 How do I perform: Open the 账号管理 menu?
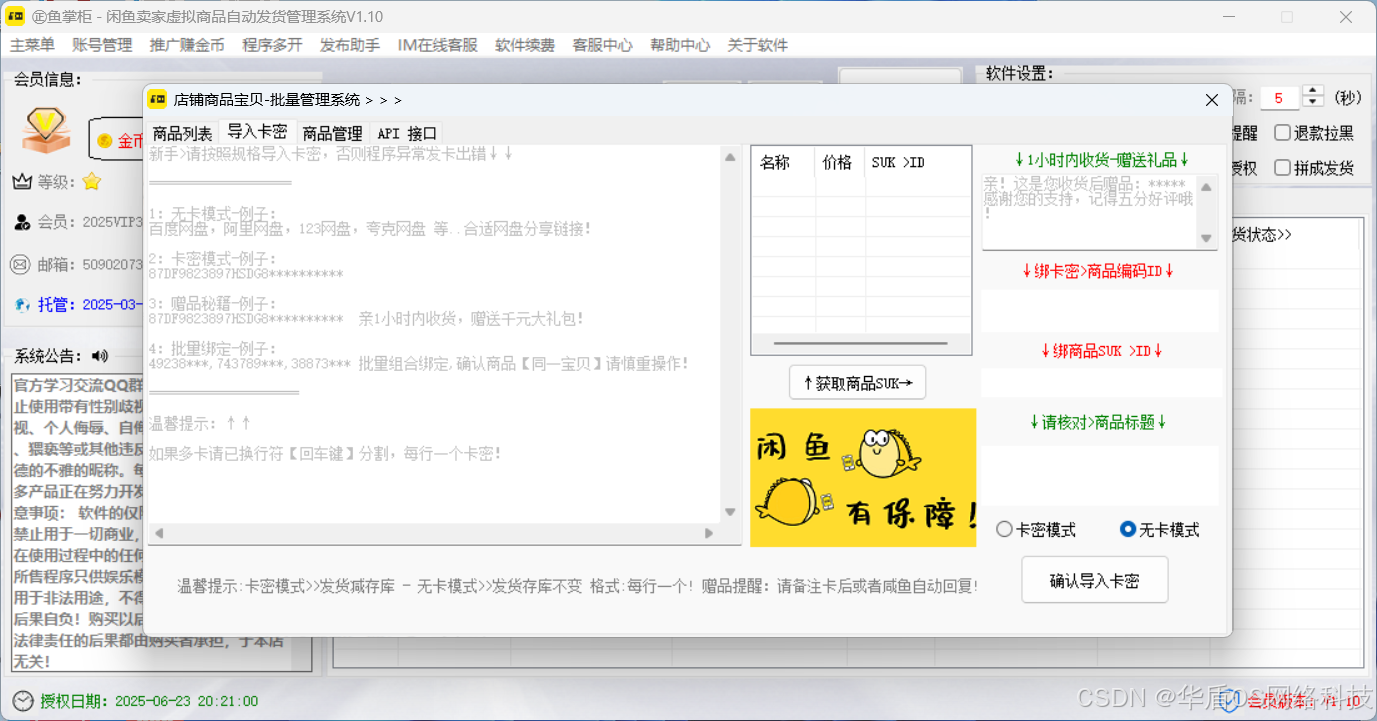click(102, 45)
